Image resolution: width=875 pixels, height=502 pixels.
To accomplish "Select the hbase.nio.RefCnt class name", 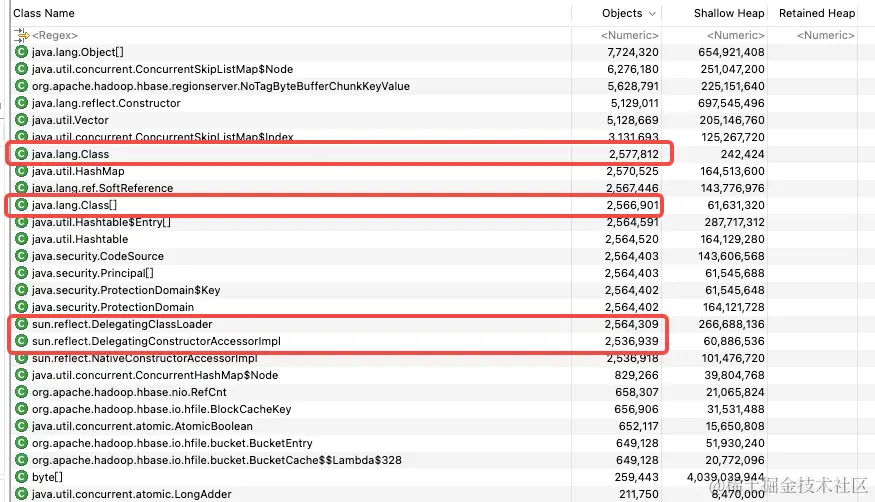I will click(129, 392).
